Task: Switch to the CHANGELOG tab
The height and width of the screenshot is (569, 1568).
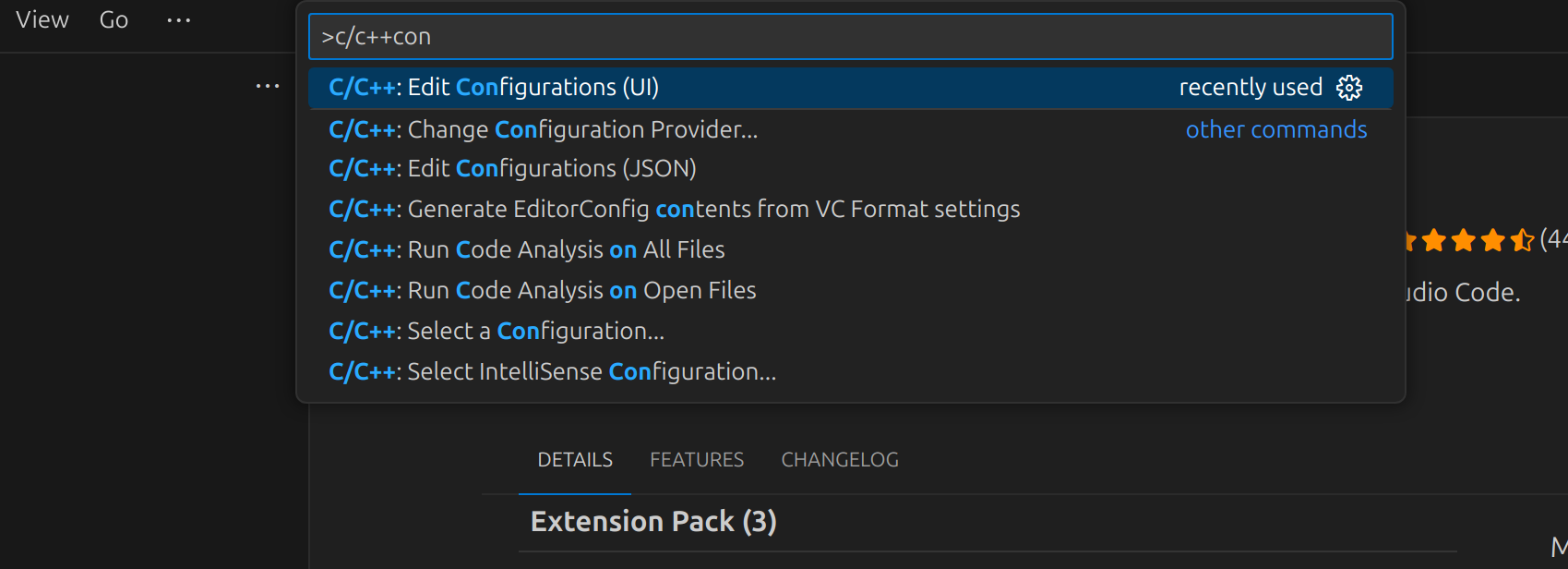Action: (839, 459)
